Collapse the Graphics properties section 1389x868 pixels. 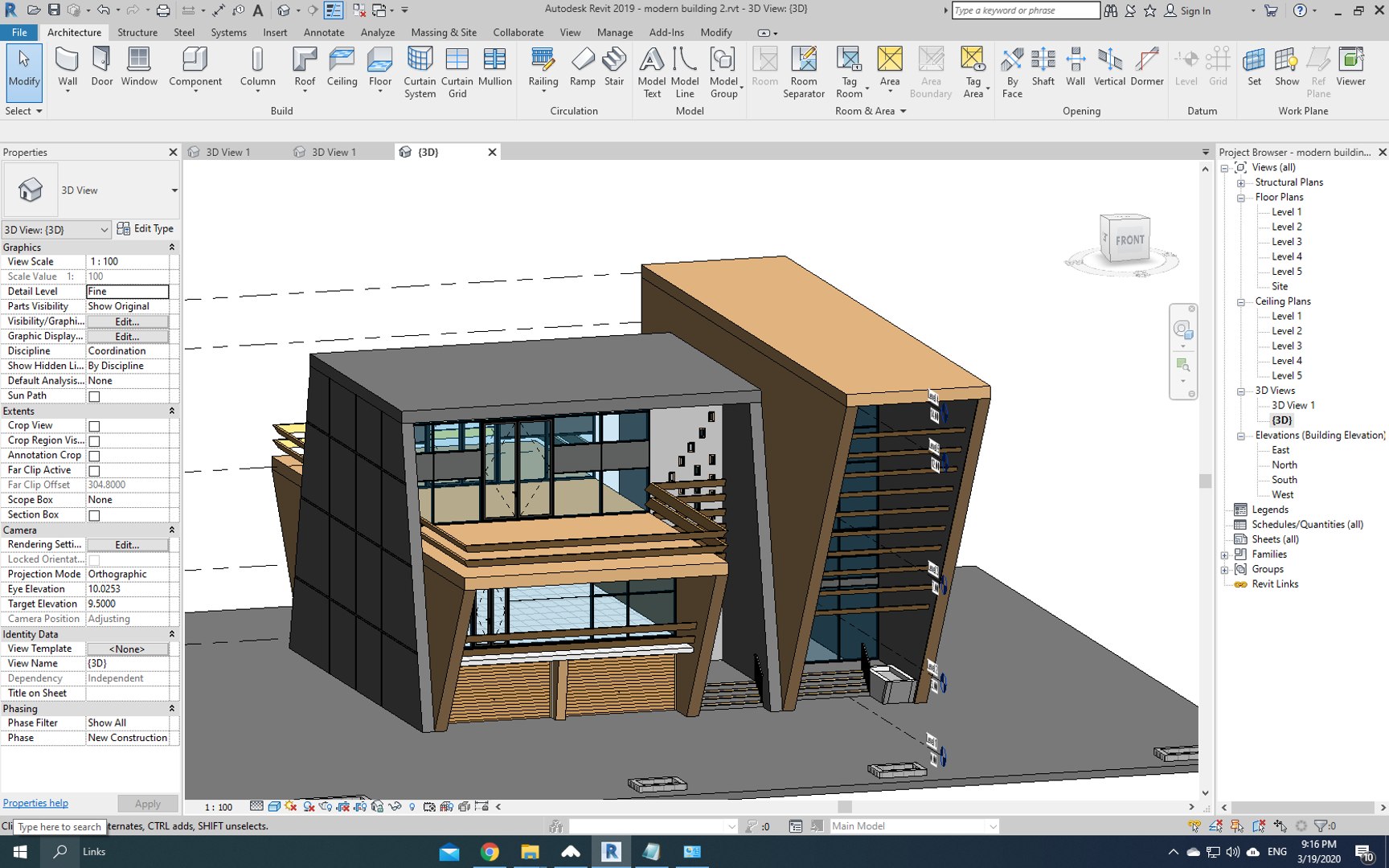171,248
